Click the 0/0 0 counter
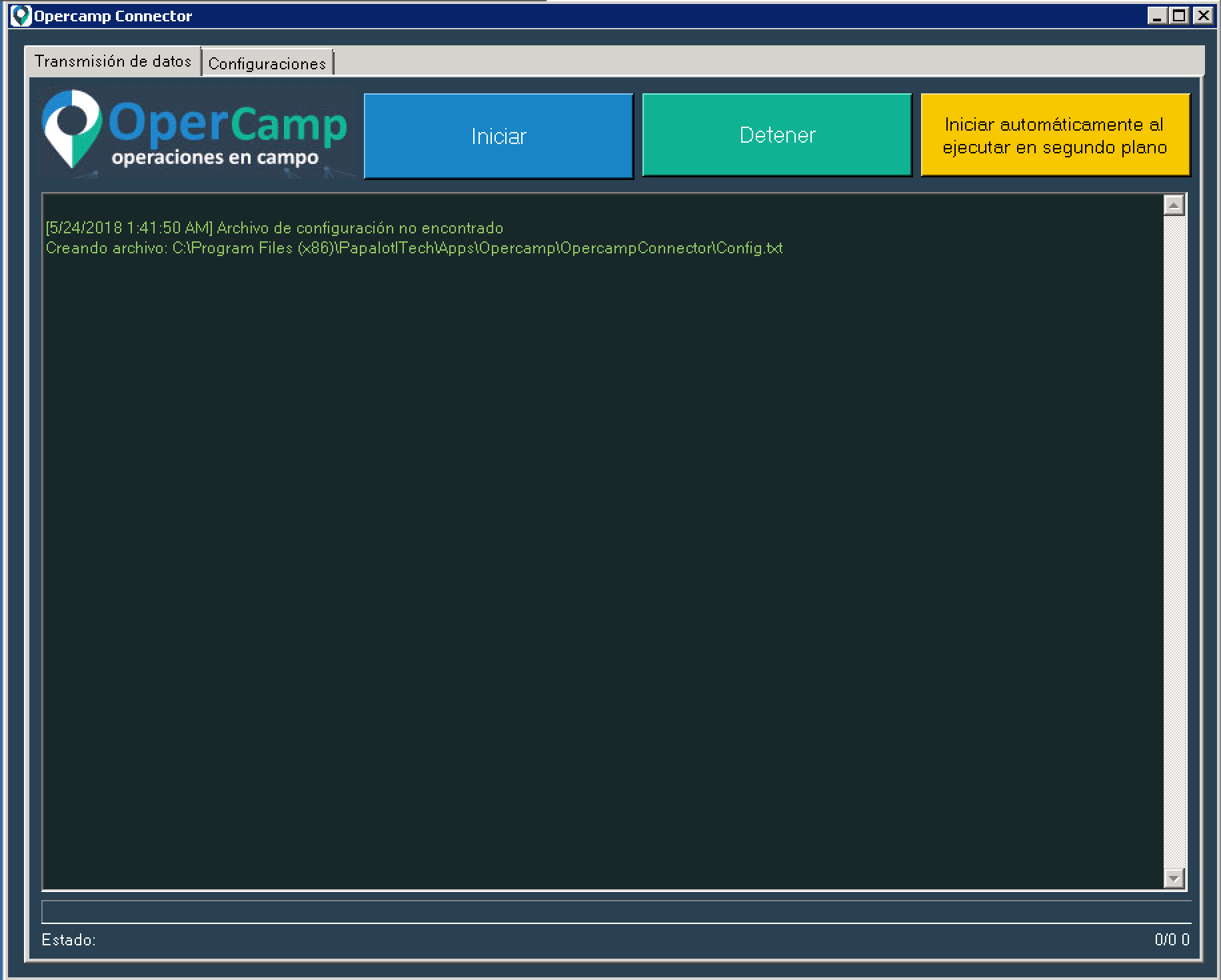The width and height of the screenshot is (1221, 980). click(x=1172, y=939)
